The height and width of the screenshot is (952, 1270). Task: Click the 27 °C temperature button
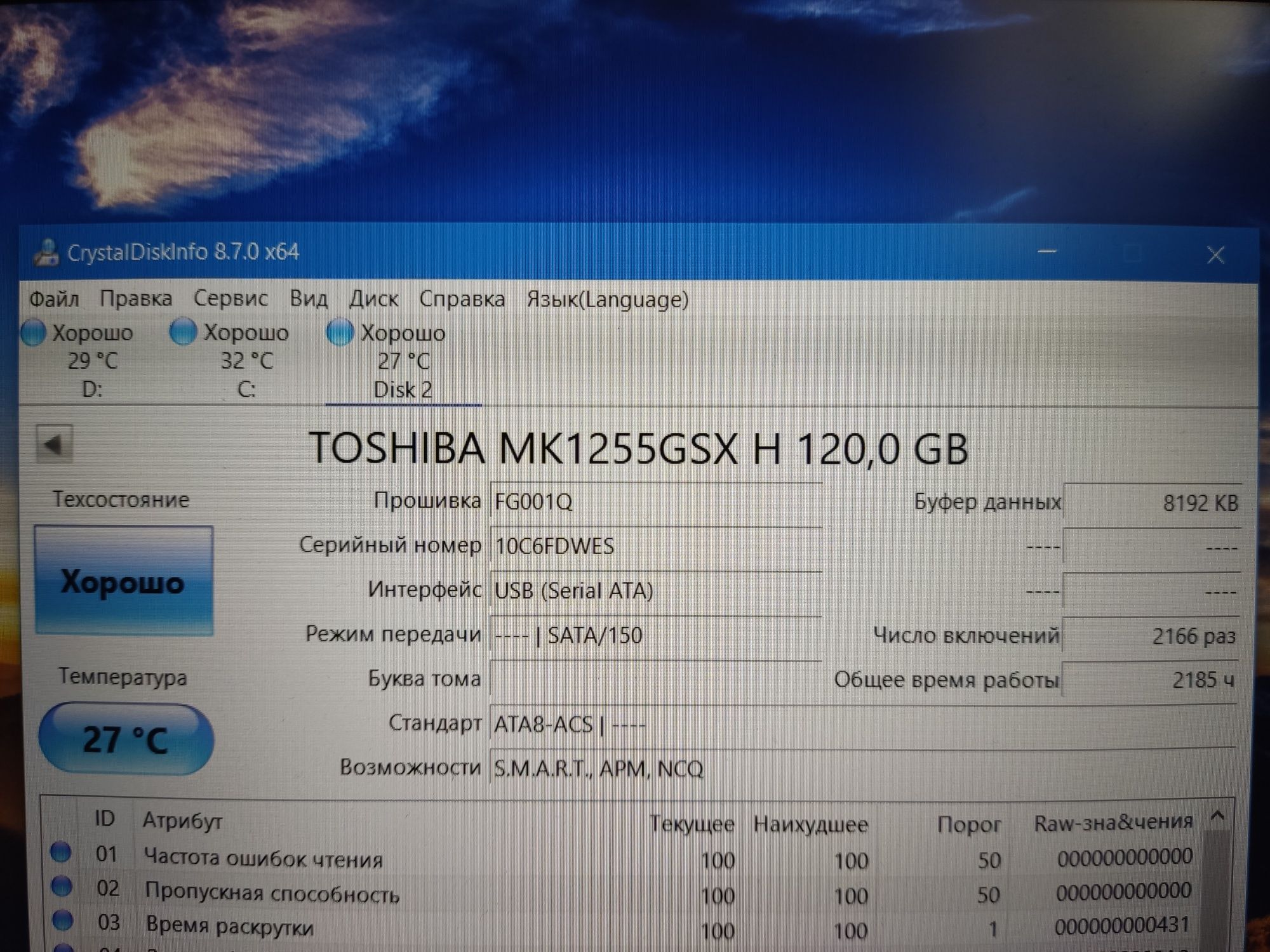126,739
